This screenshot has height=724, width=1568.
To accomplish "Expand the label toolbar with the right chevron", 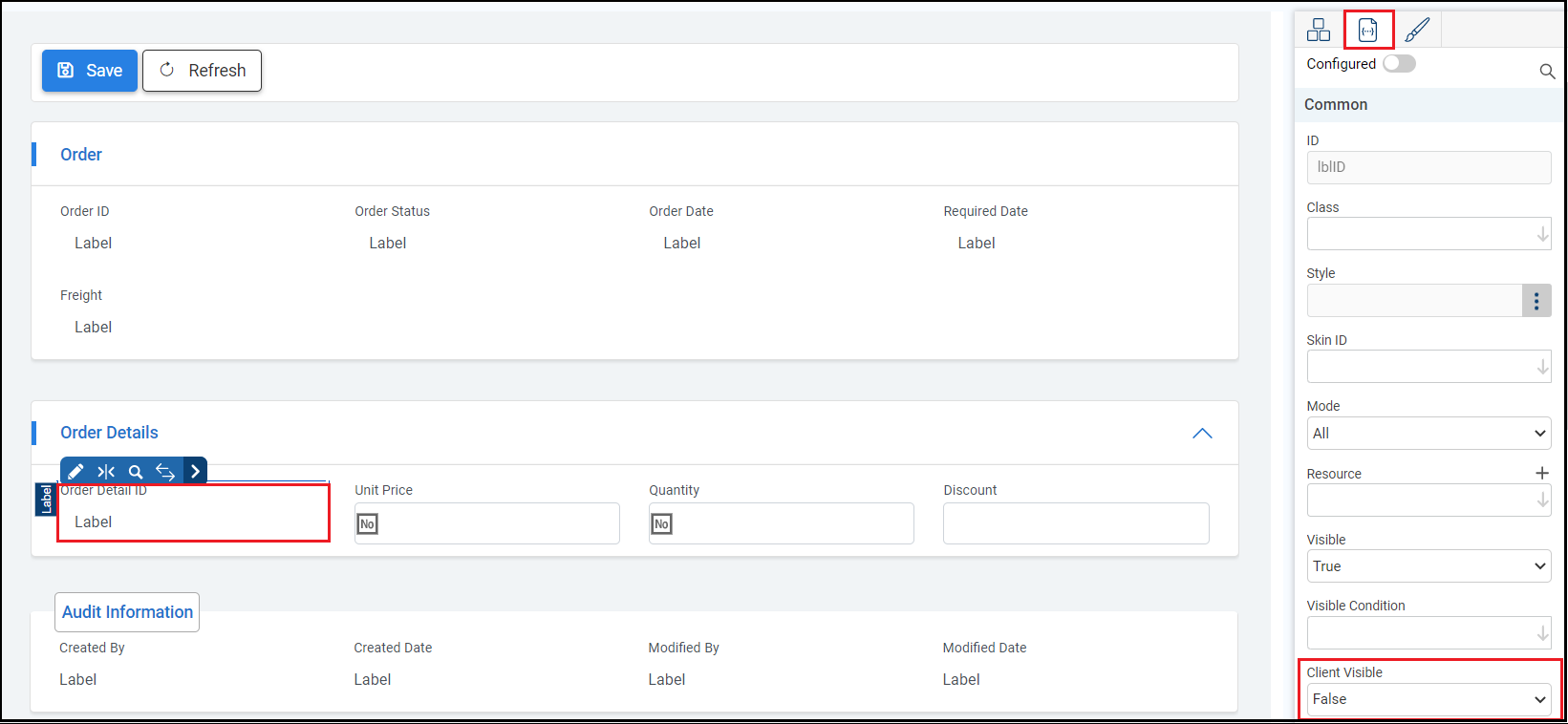I will coord(195,471).
